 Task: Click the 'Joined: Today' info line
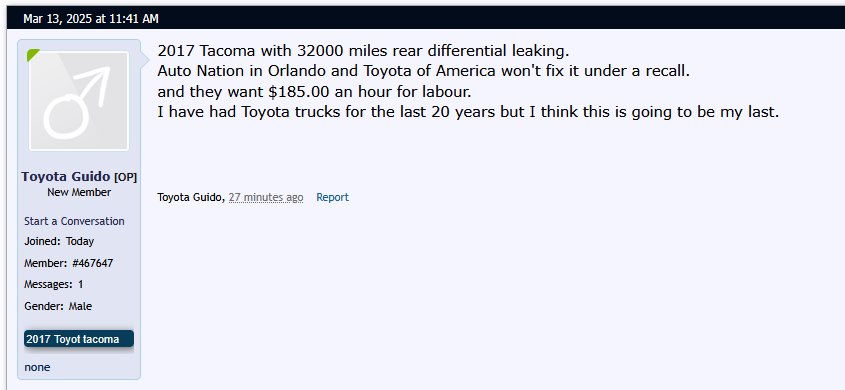(x=59, y=241)
